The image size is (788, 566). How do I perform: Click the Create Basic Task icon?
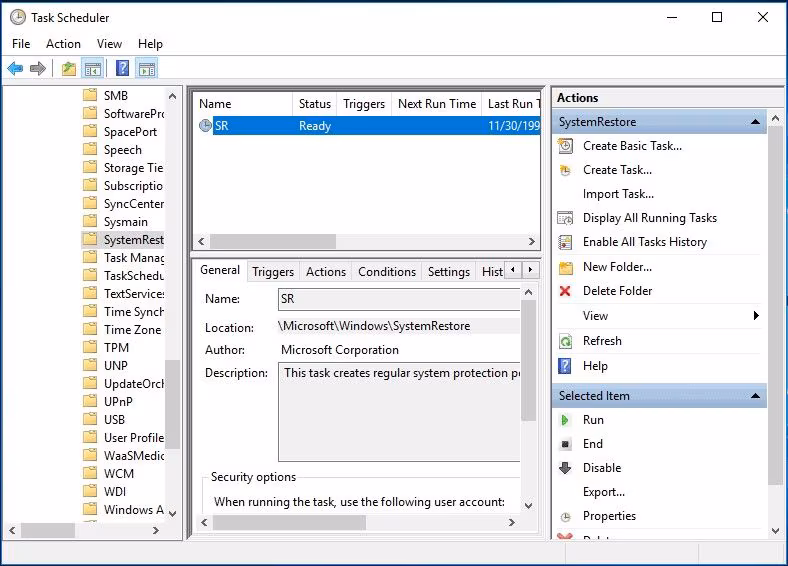click(565, 146)
